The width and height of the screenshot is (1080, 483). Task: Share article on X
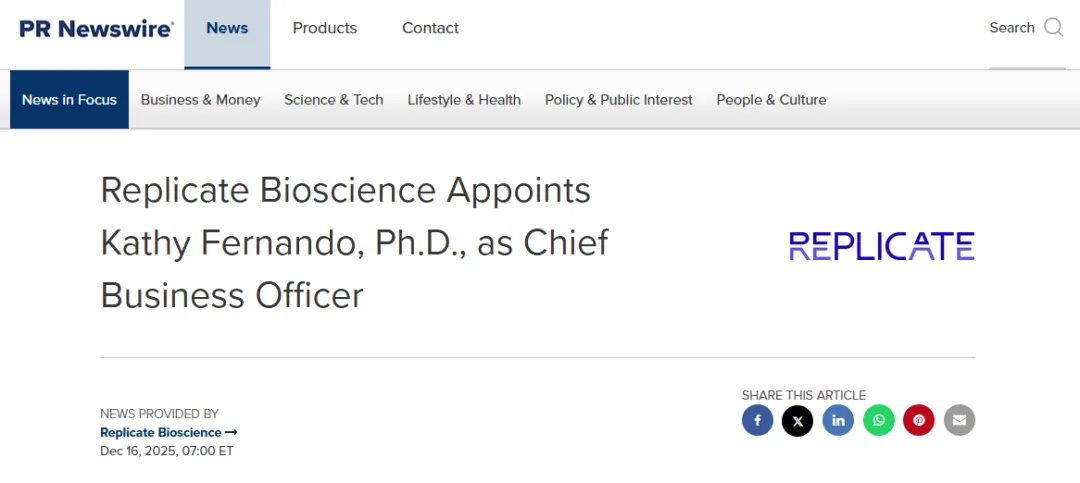[x=798, y=420]
